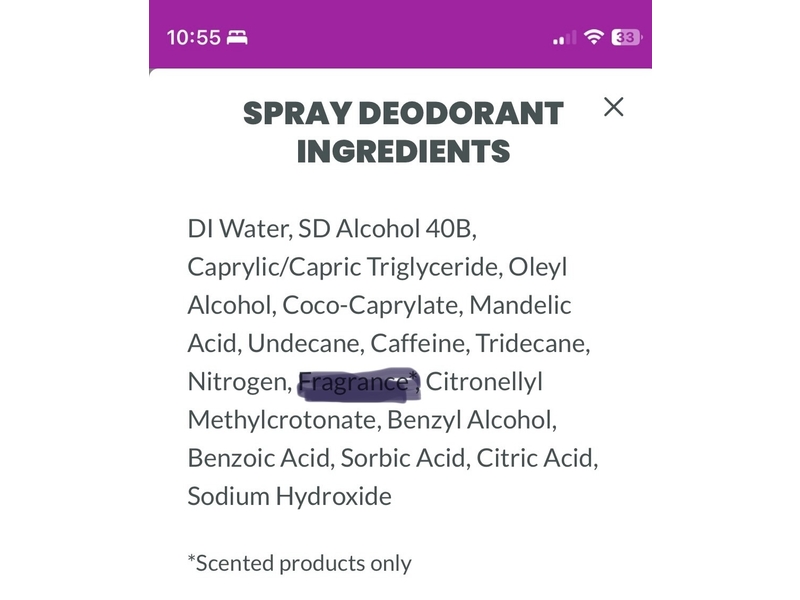Viewport: 800px width, 600px height.
Task: Tap the Benzoic Acid ingredient
Action: [260, 458]
